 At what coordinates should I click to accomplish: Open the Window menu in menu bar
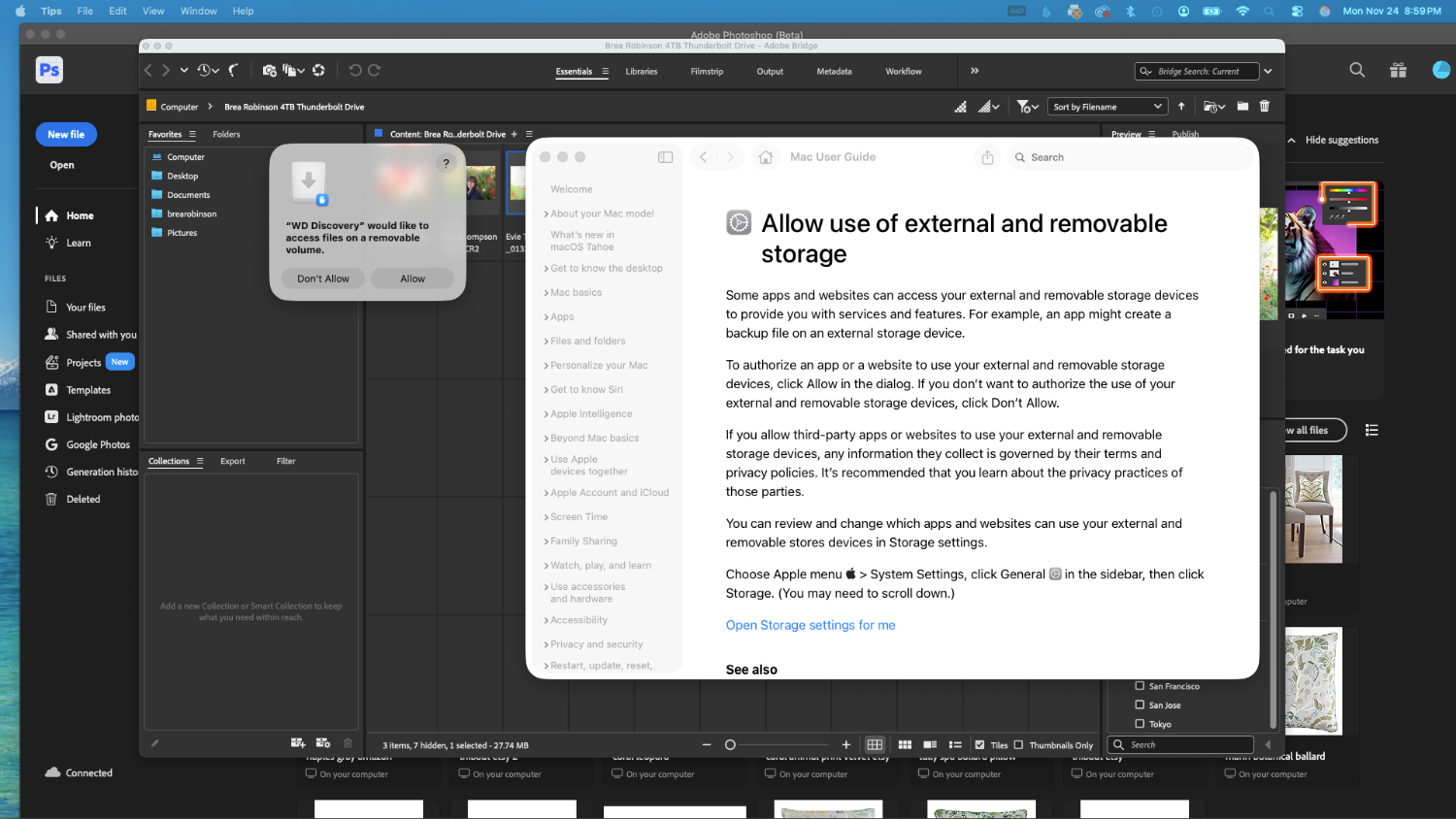[x=198, y=11]
